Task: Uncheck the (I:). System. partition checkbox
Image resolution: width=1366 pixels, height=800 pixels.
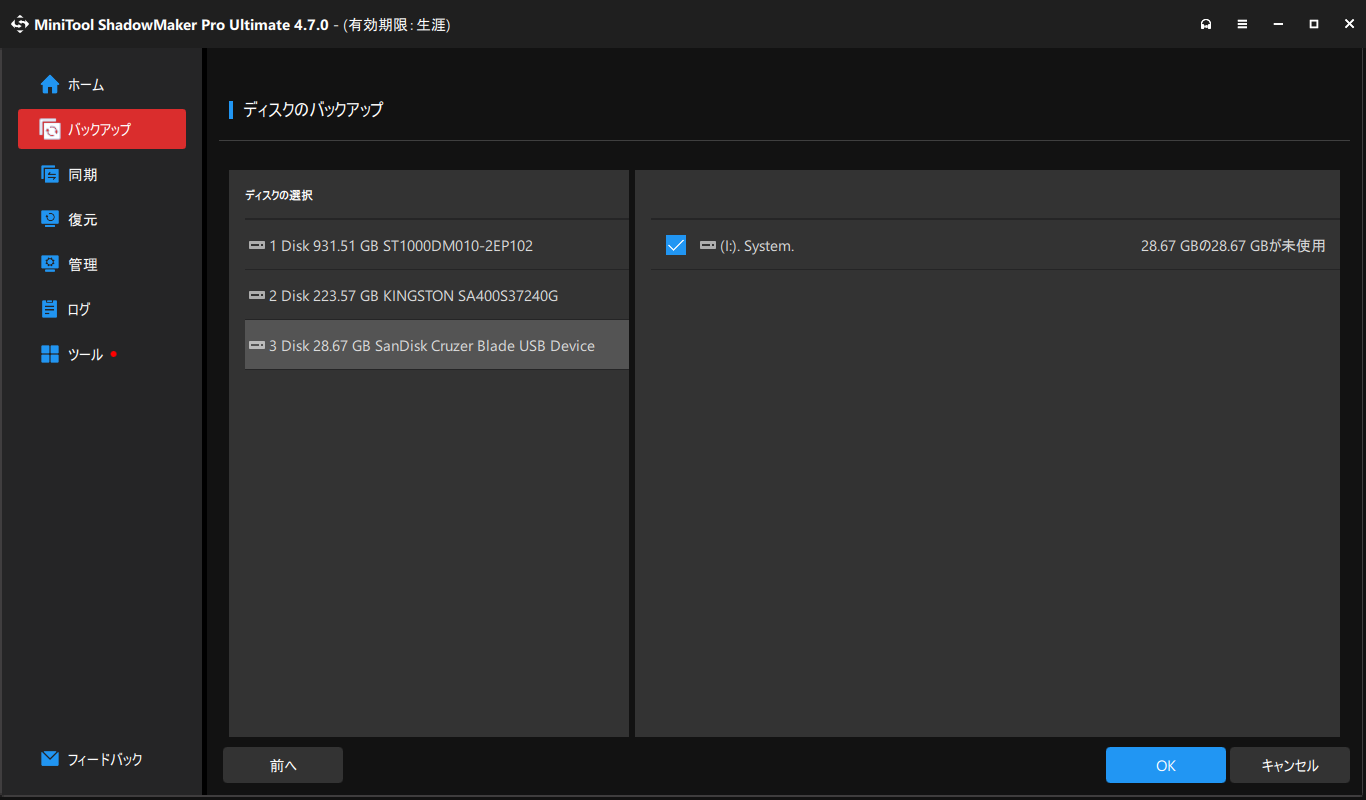Action: click(676, 245)
